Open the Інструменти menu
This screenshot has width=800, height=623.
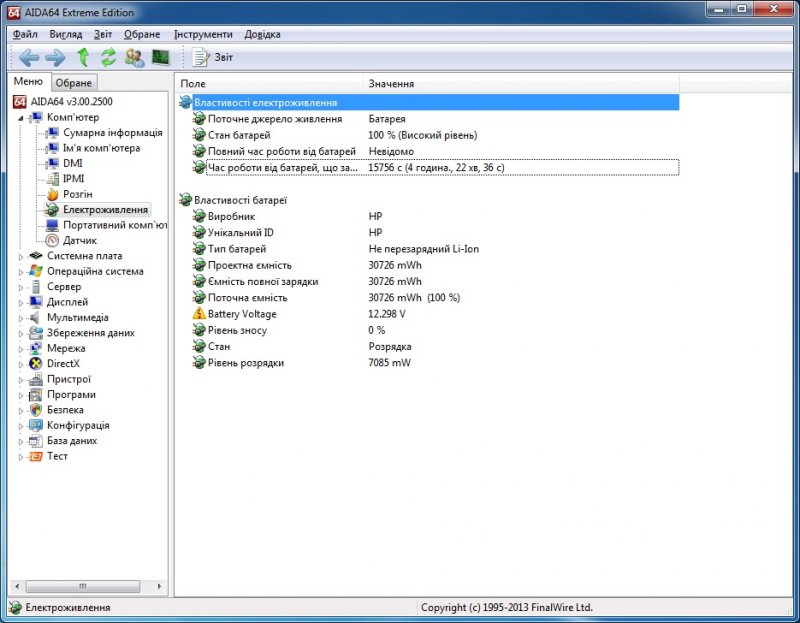tap(205, 33)
